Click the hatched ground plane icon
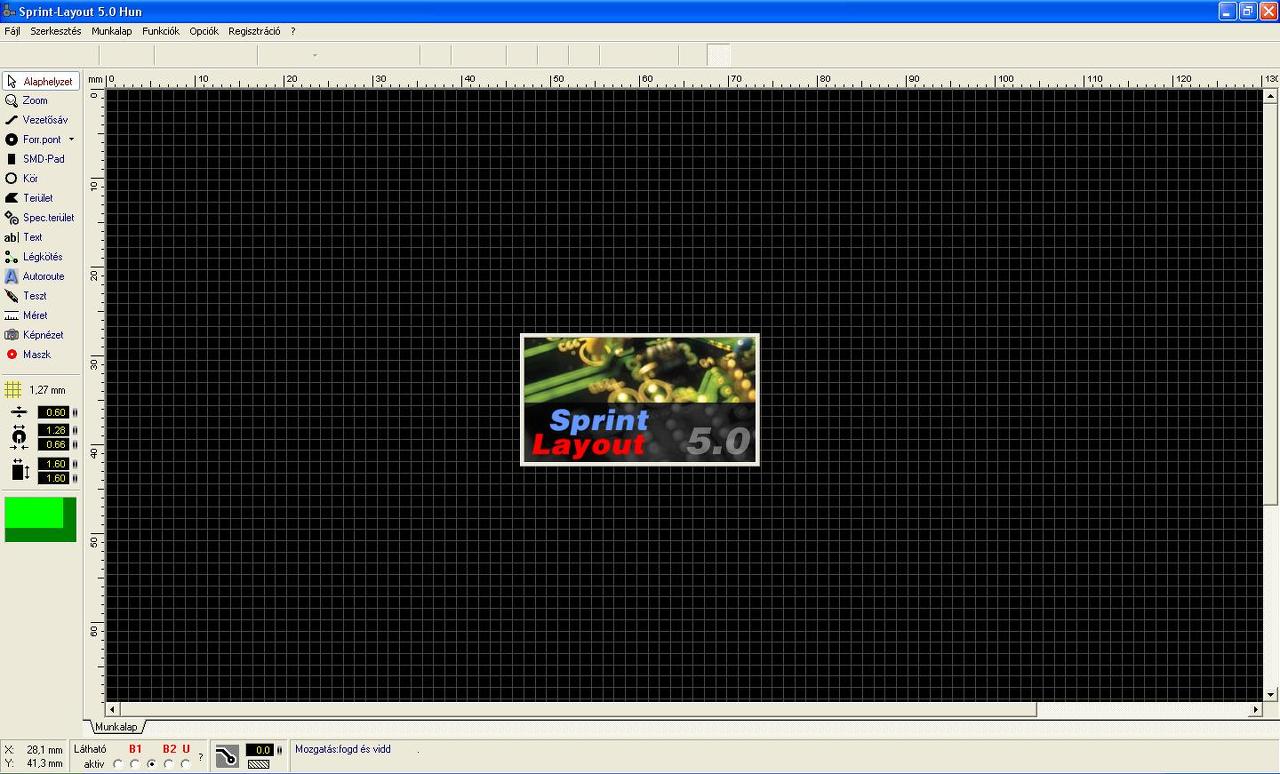This screenshot has width=1280, height=774. point(259,764)
